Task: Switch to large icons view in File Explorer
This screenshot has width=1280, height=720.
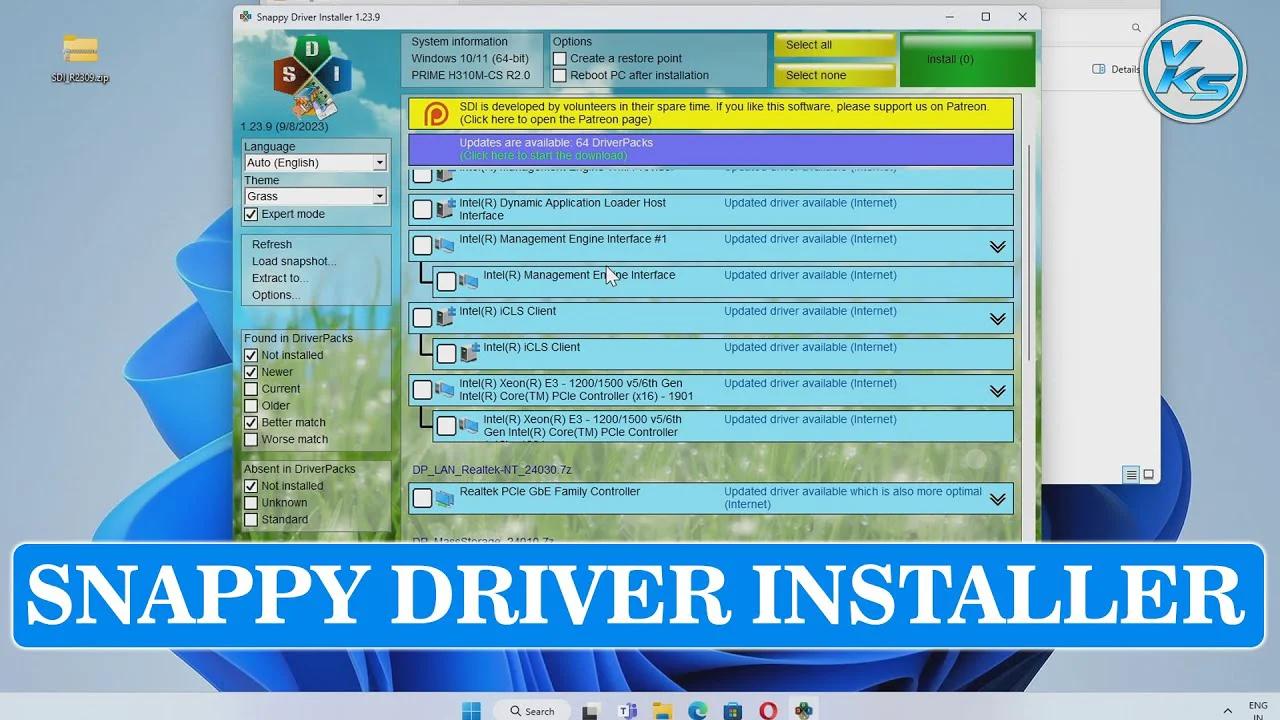Action: coord(1148,475)
